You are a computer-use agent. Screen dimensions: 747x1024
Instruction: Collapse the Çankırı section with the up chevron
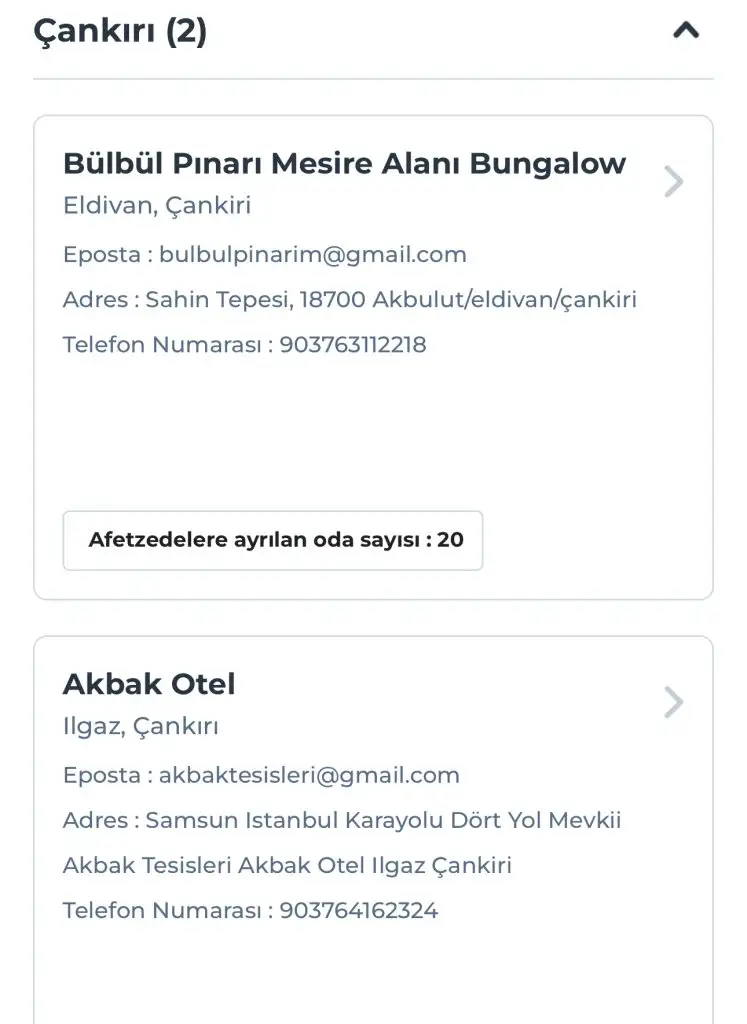pyautogui.click(x=686, y=32)
